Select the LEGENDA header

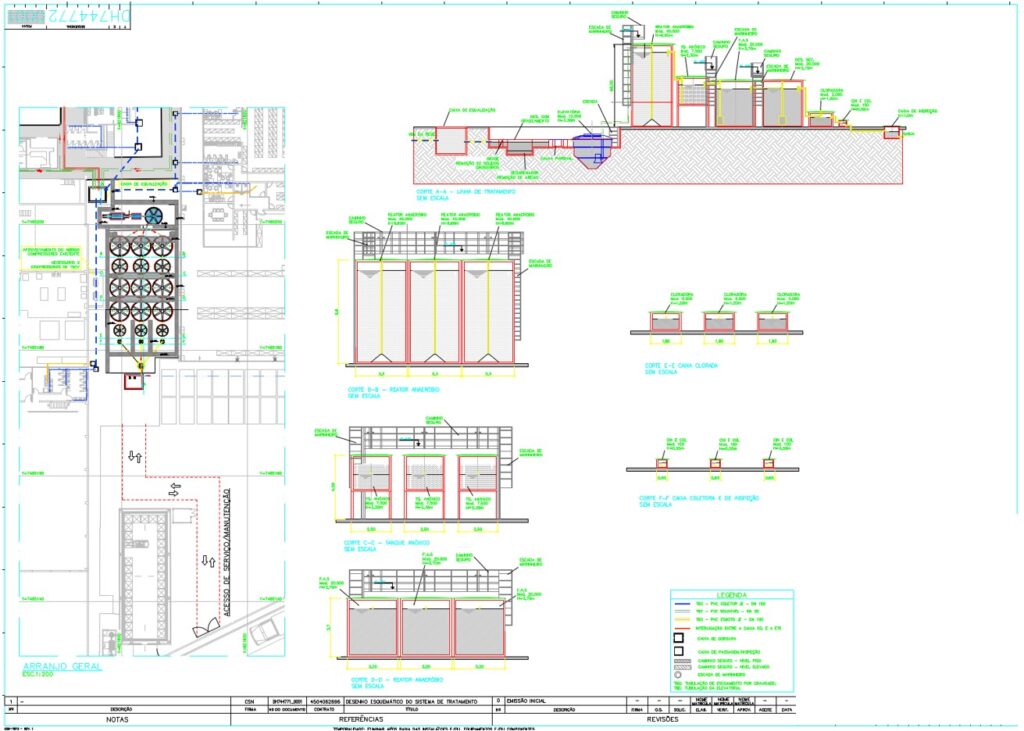(x=731, y=594)
